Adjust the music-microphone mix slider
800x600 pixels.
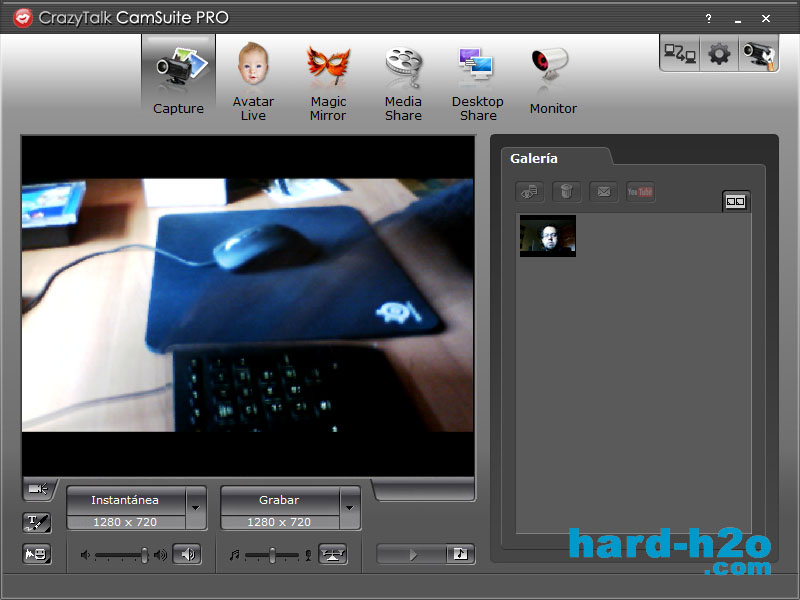[x=272, y=555]
